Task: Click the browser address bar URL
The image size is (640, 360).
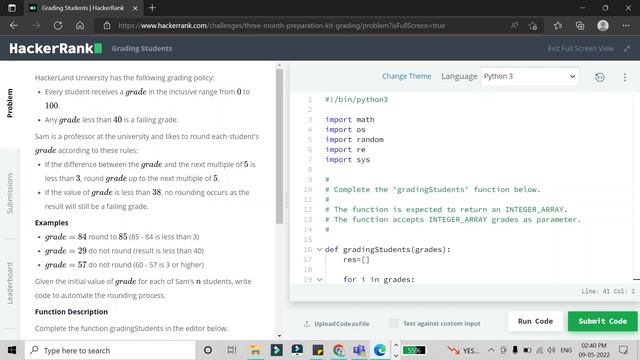Action: click(x=282, y=26)
